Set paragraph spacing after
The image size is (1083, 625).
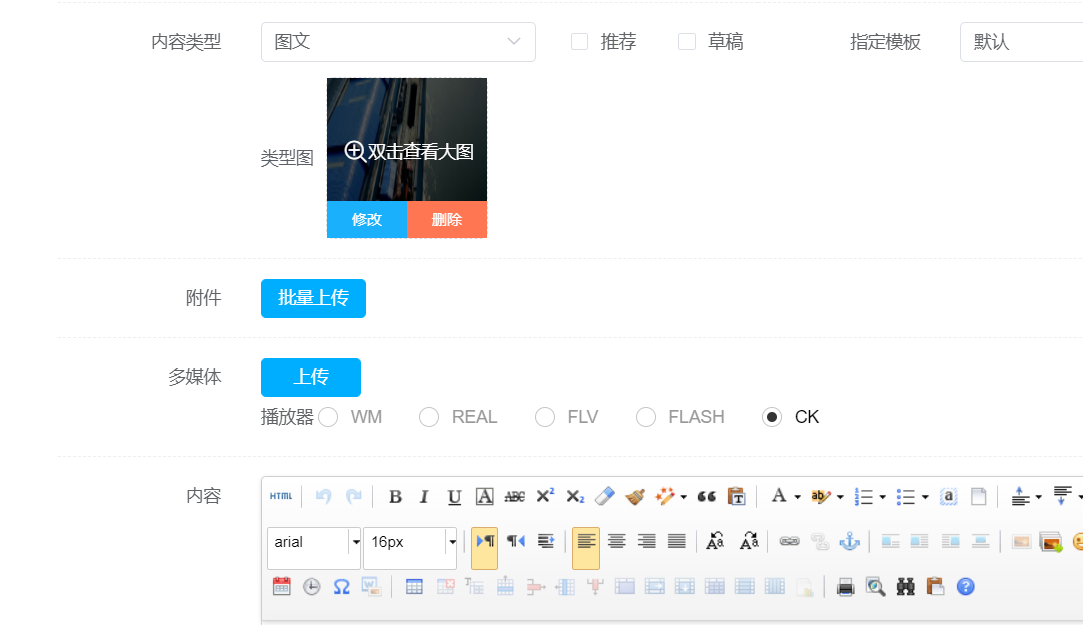[1062, 495]
